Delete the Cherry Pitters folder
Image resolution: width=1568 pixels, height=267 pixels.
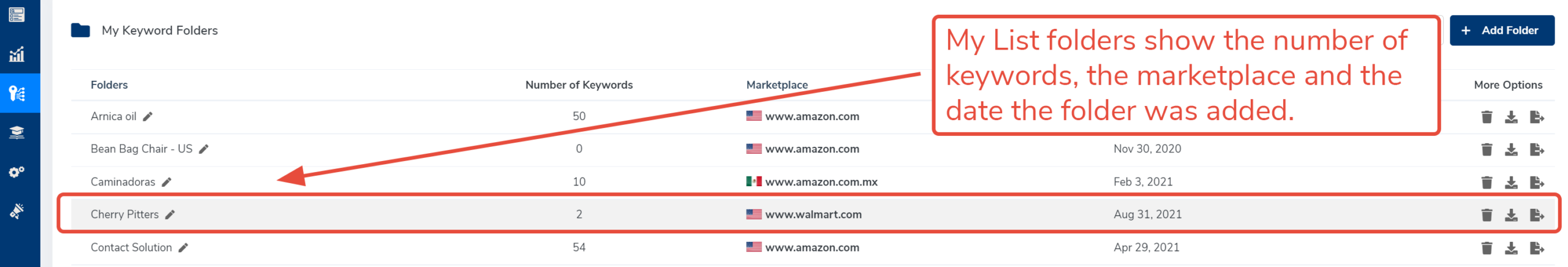pyautogui.click(x=1486, y=215)
